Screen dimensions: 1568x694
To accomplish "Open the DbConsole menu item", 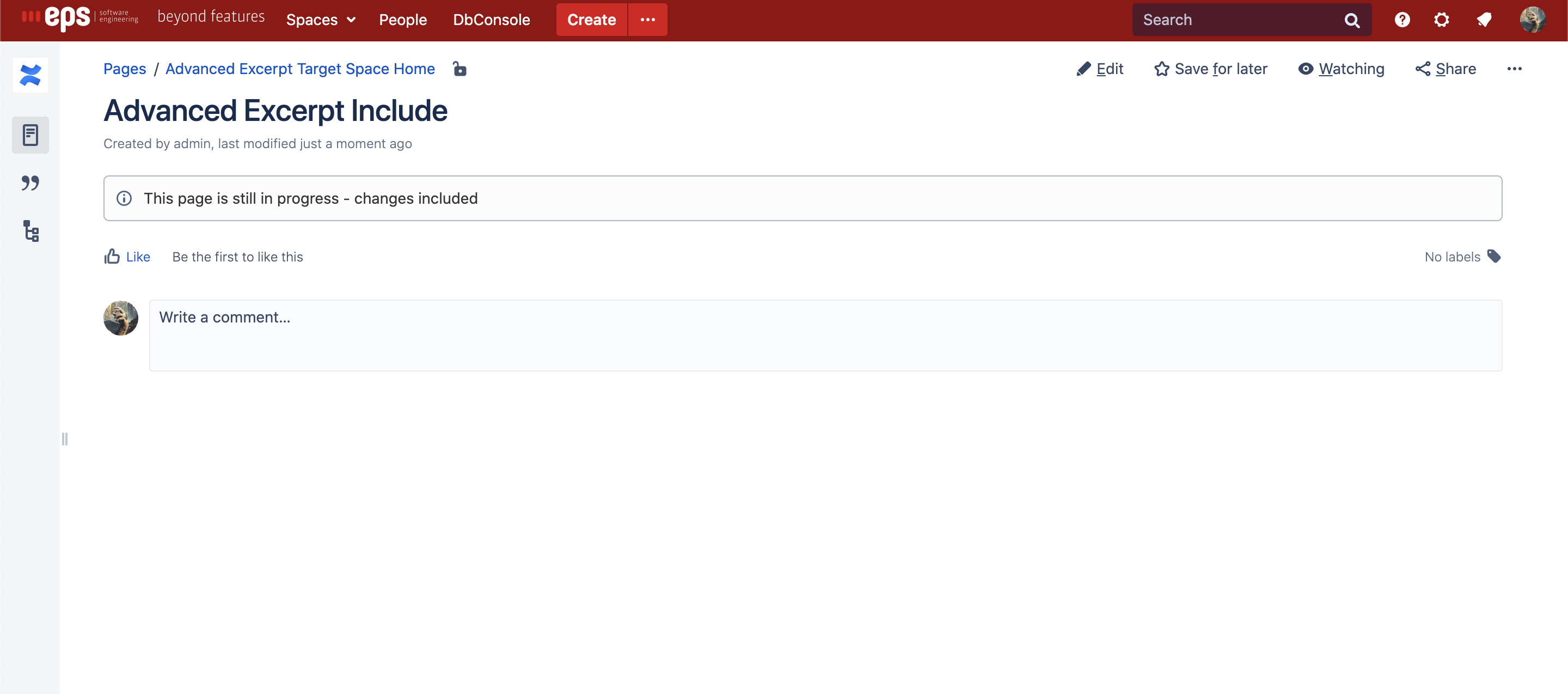I will [x=491, y=20].
